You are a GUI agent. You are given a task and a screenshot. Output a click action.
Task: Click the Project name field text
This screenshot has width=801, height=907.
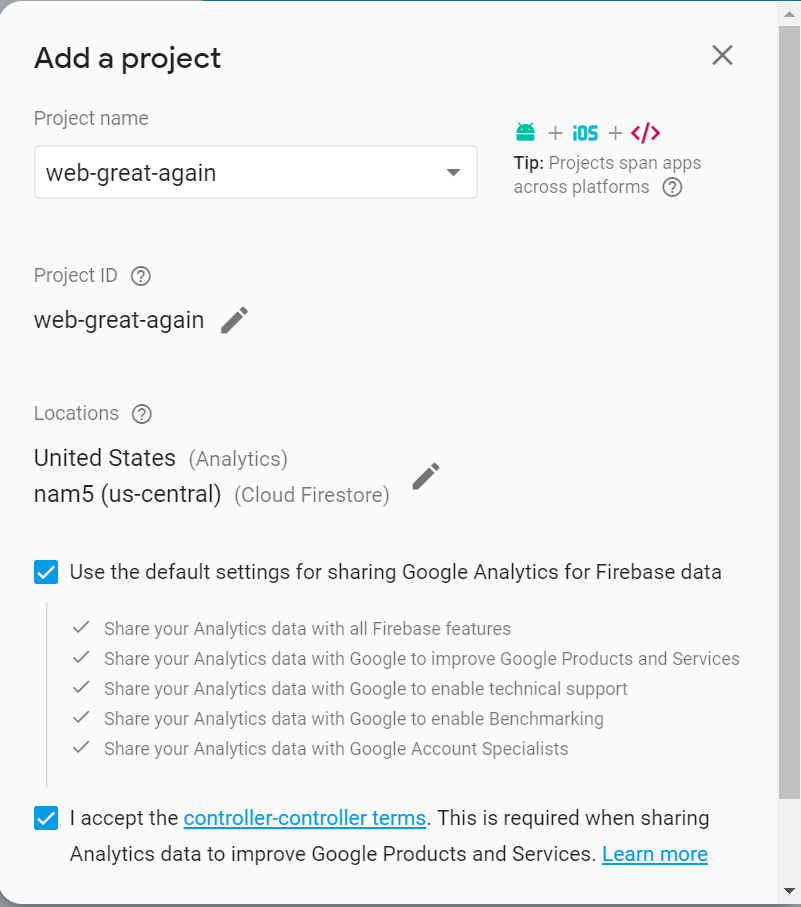(x=131, y=173)
